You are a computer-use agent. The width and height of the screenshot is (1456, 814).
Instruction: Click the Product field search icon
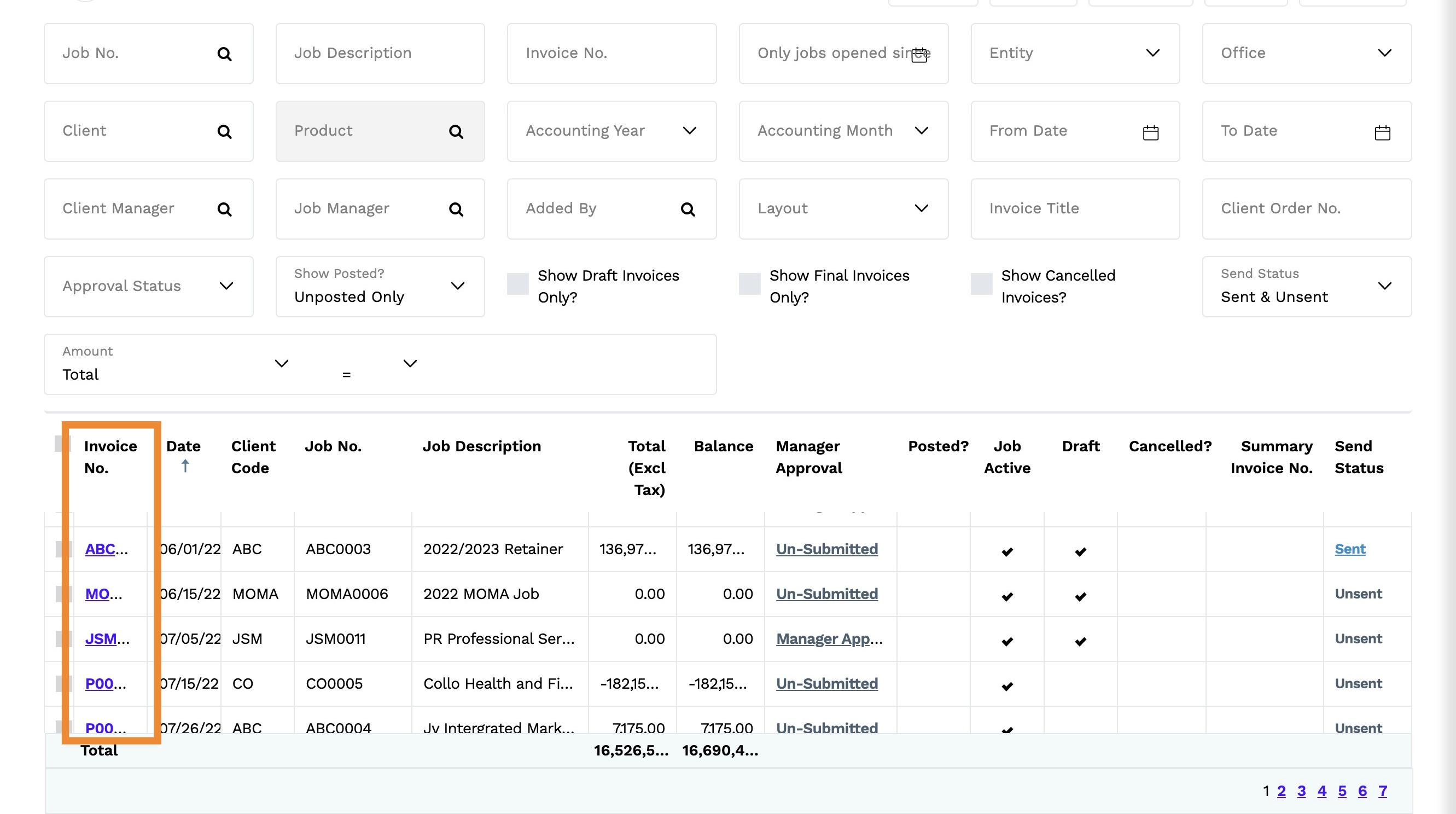(x=456, y=132)
